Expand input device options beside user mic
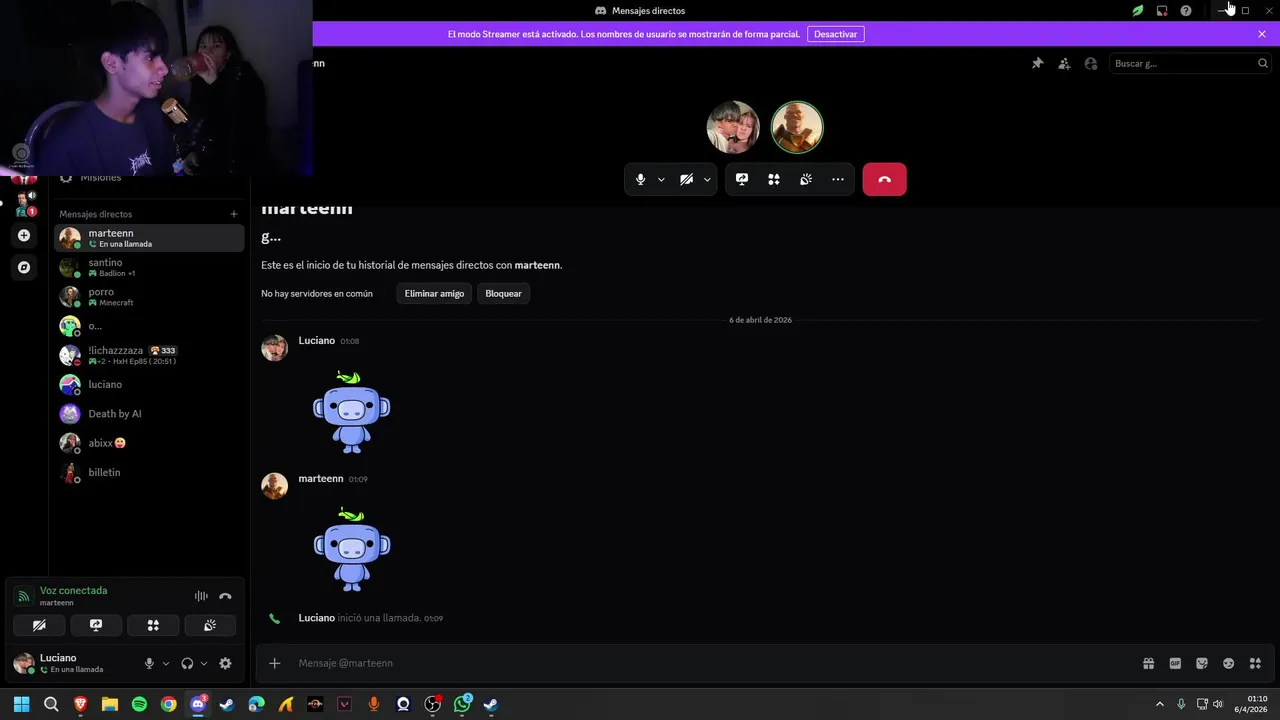 coord(166,664)
